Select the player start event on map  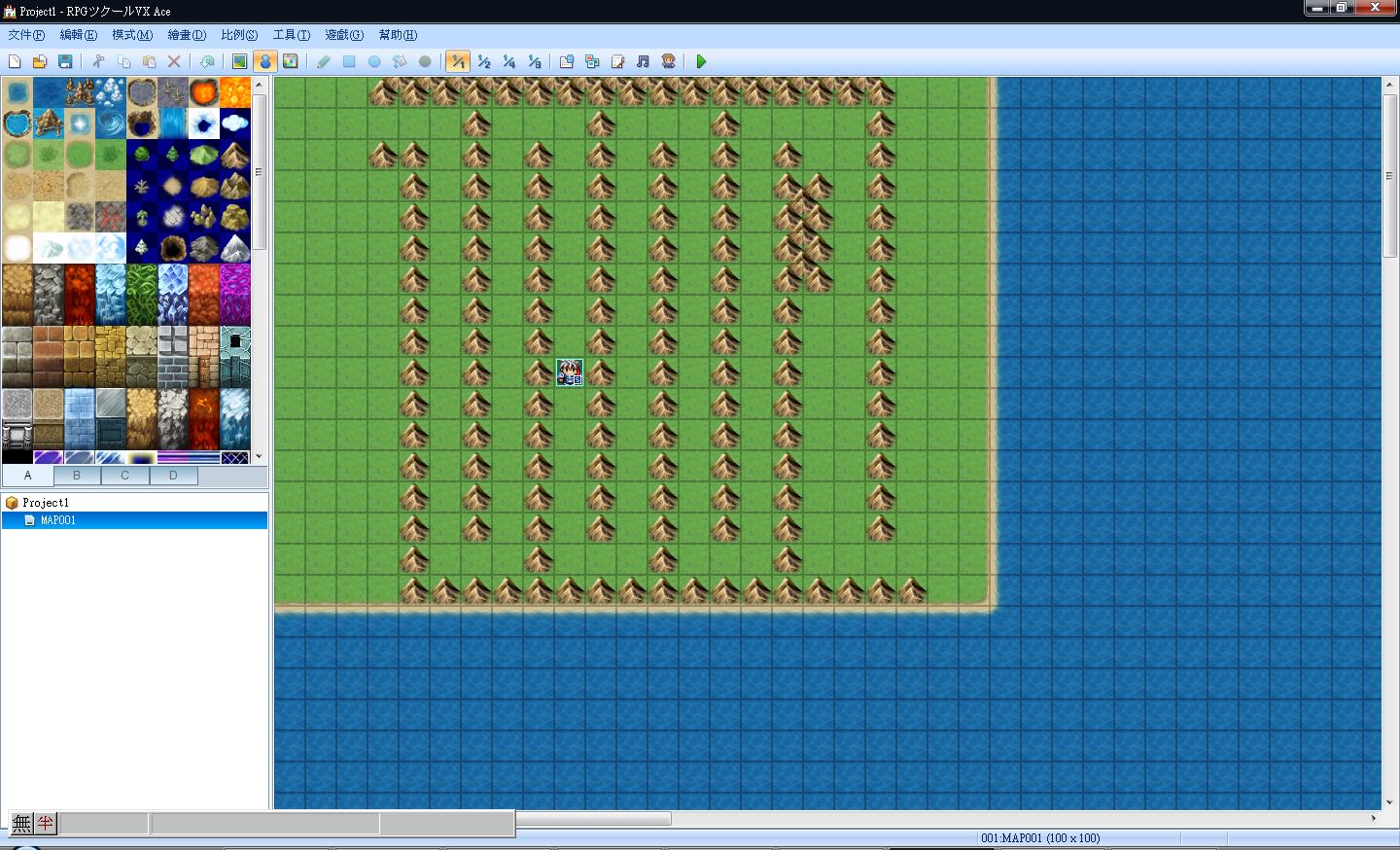570,372
